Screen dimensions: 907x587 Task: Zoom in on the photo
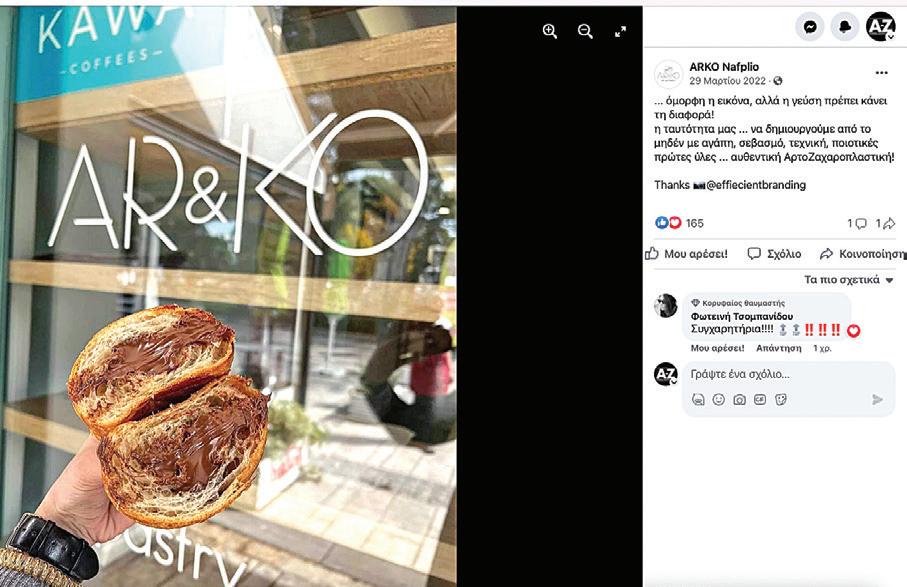tap(550, 31)
